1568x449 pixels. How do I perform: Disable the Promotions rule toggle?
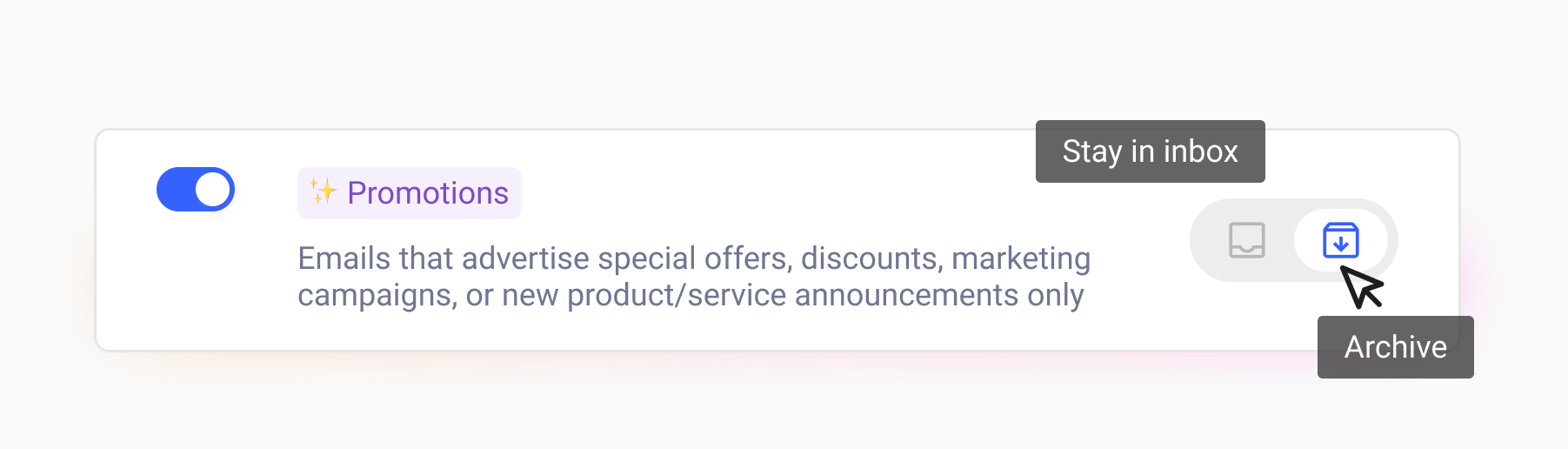(196, 190)
